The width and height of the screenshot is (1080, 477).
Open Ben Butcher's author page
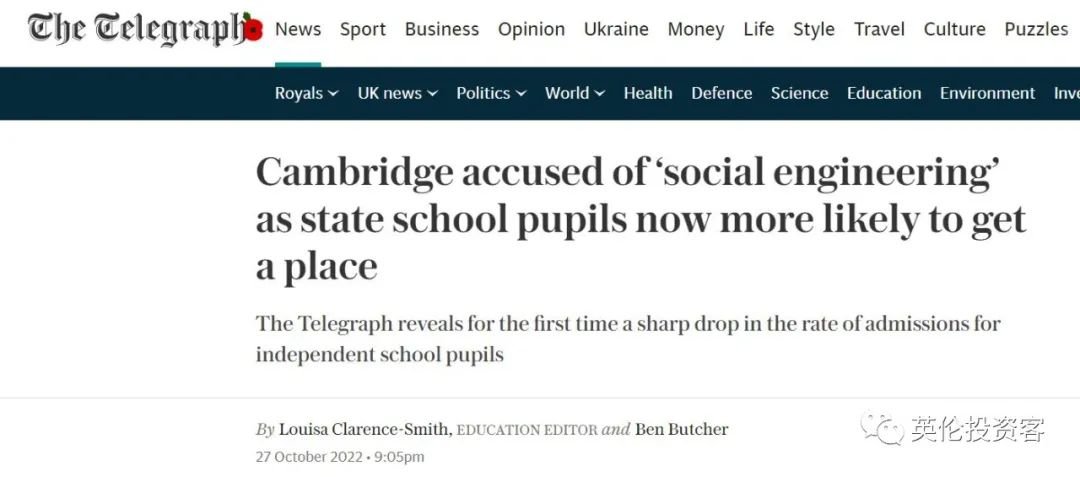tap(682, 430)
